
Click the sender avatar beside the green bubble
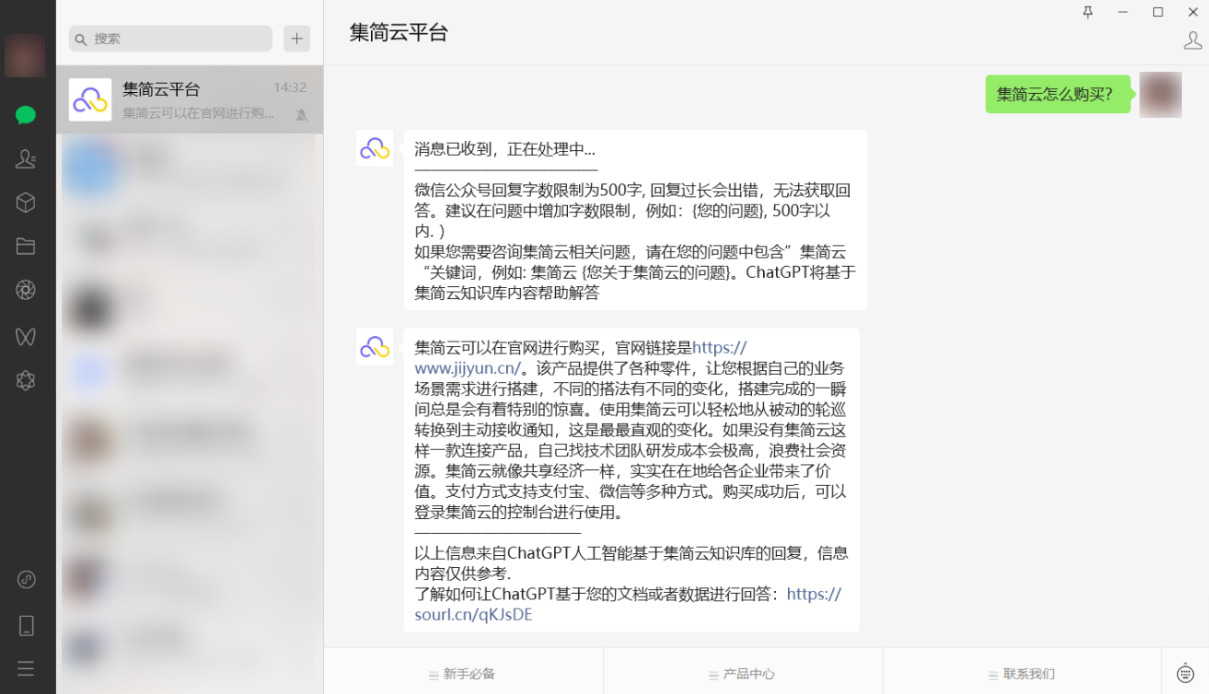[x=1161, y=94]
